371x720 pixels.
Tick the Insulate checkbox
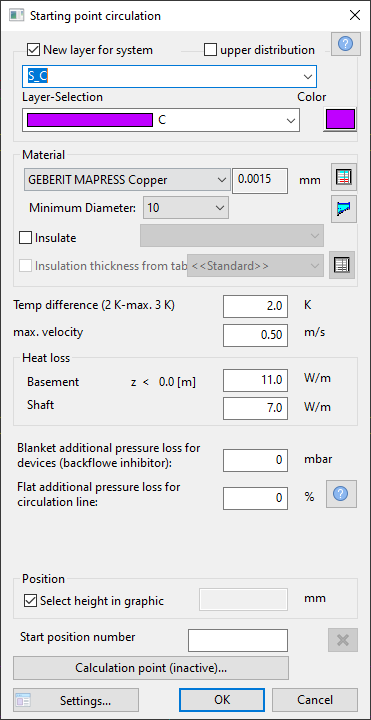[x=26, y=238]
